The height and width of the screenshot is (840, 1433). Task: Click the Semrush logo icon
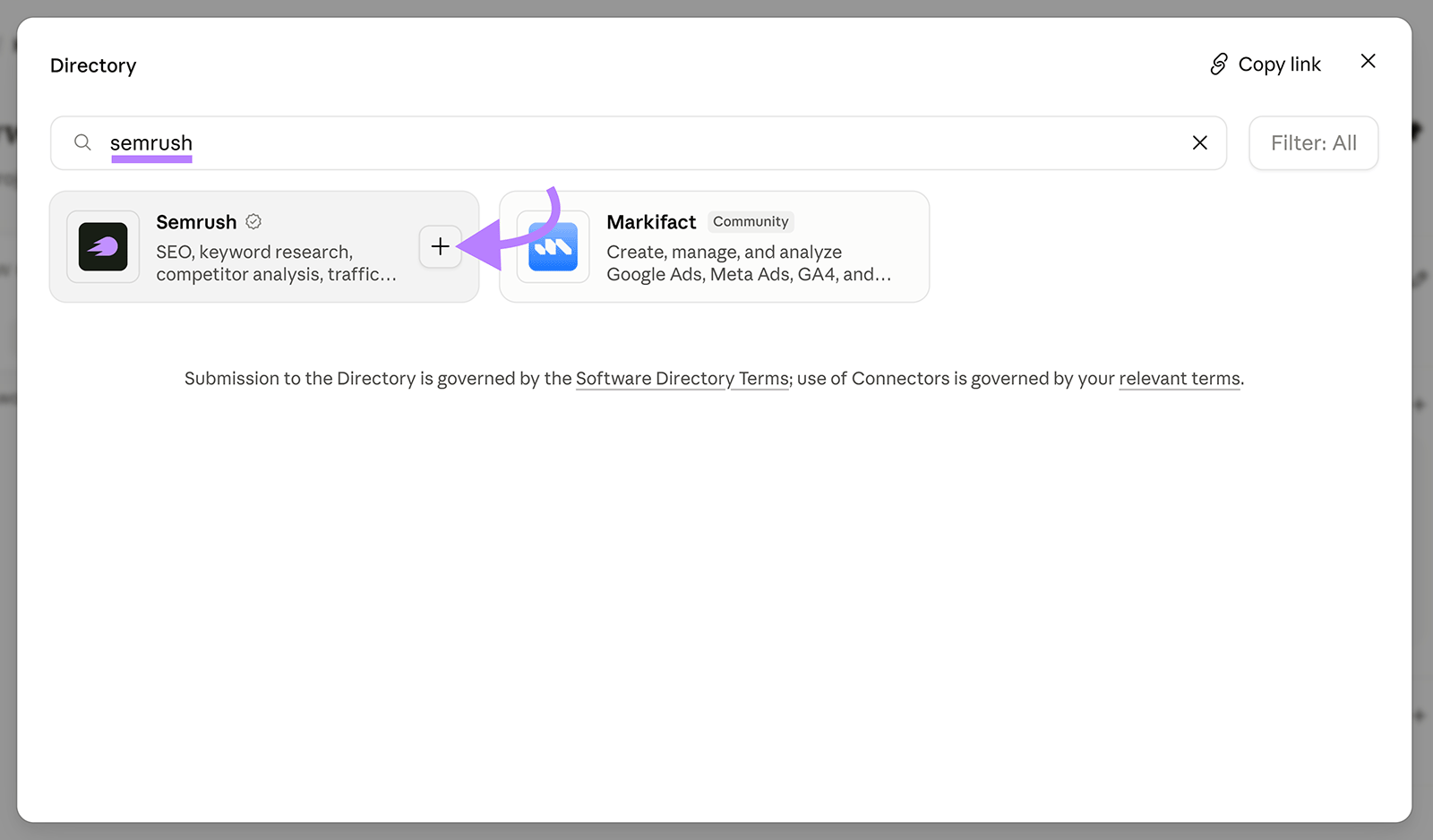pyautogui.click(x=103, y=246)
